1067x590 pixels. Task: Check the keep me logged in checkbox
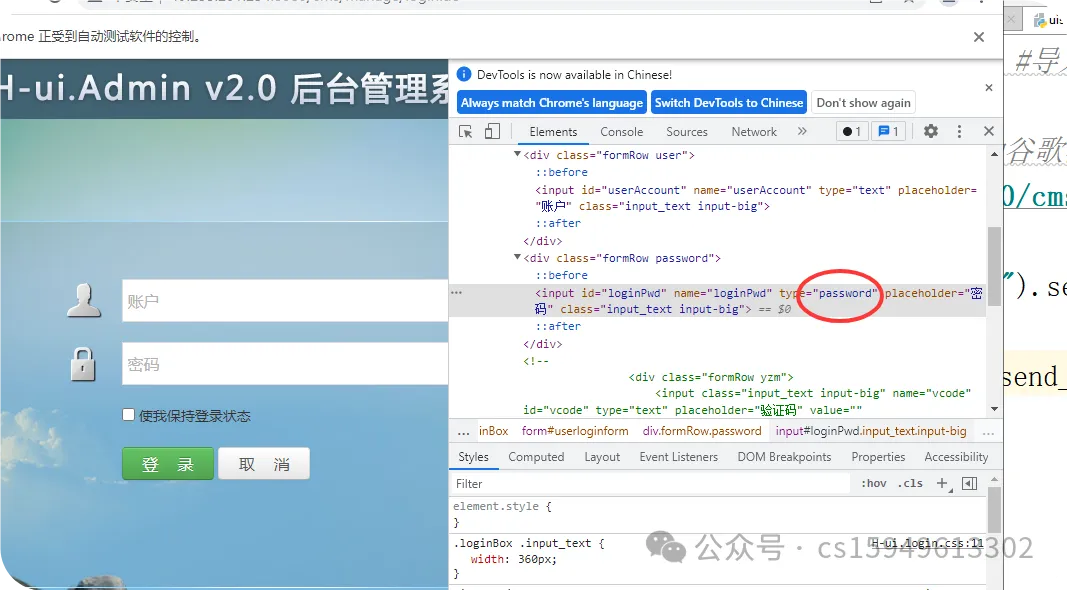tap(129, 414)
